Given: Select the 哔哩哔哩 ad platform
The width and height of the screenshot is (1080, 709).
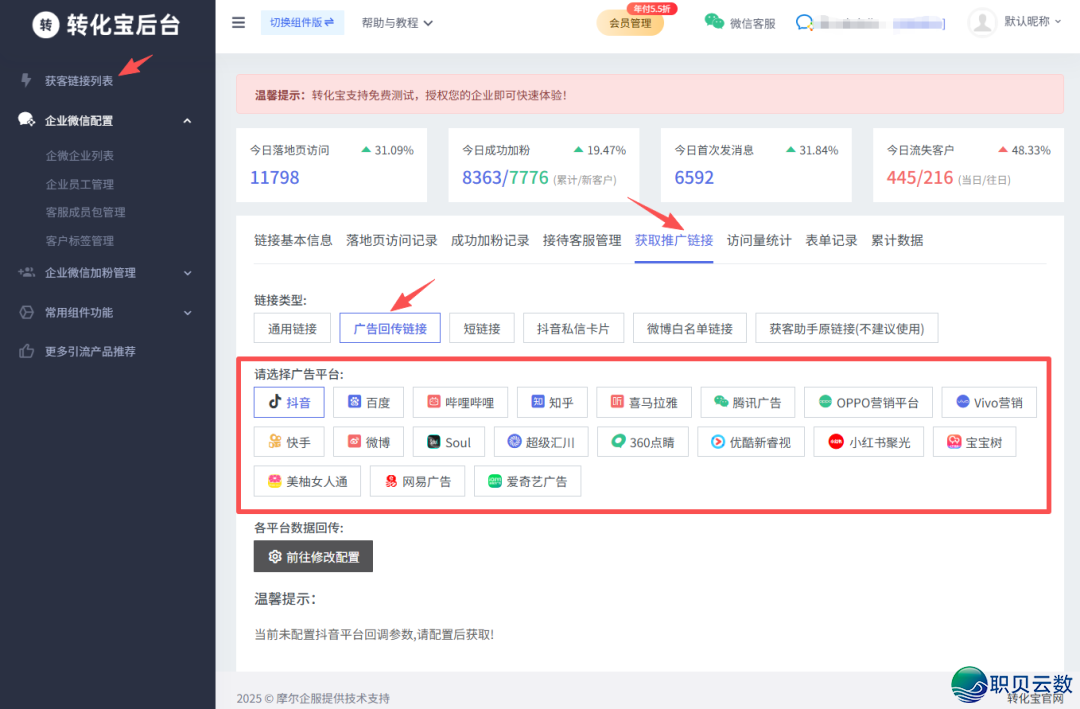Looking at the screenshot, I should click(x=462, y=402).
